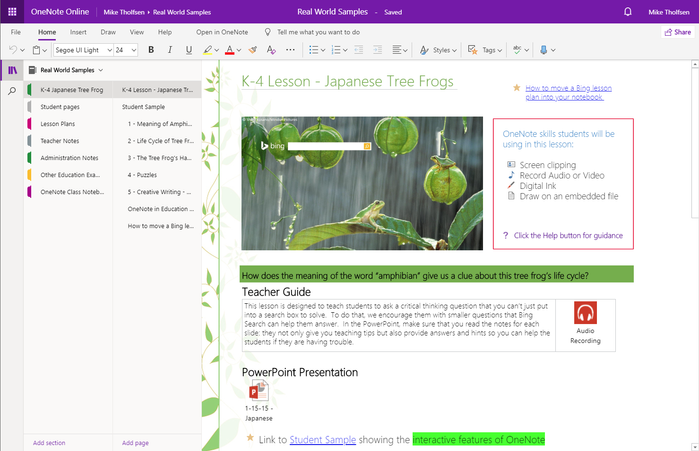Toggle Bold formatting
Screen dimensions: 699x451
(x=151, y=50)
